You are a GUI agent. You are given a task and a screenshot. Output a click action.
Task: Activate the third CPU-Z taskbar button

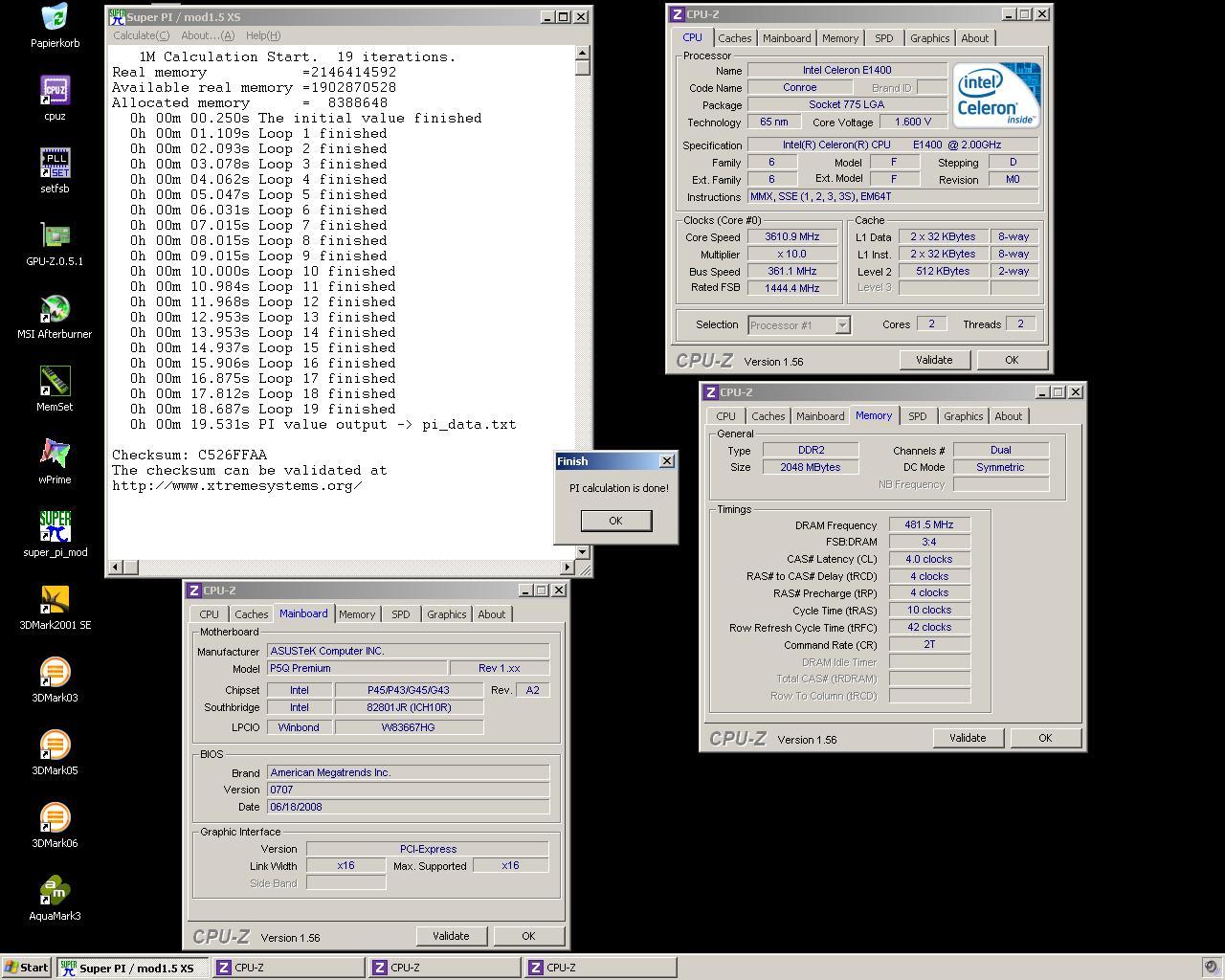coord(600,968)
